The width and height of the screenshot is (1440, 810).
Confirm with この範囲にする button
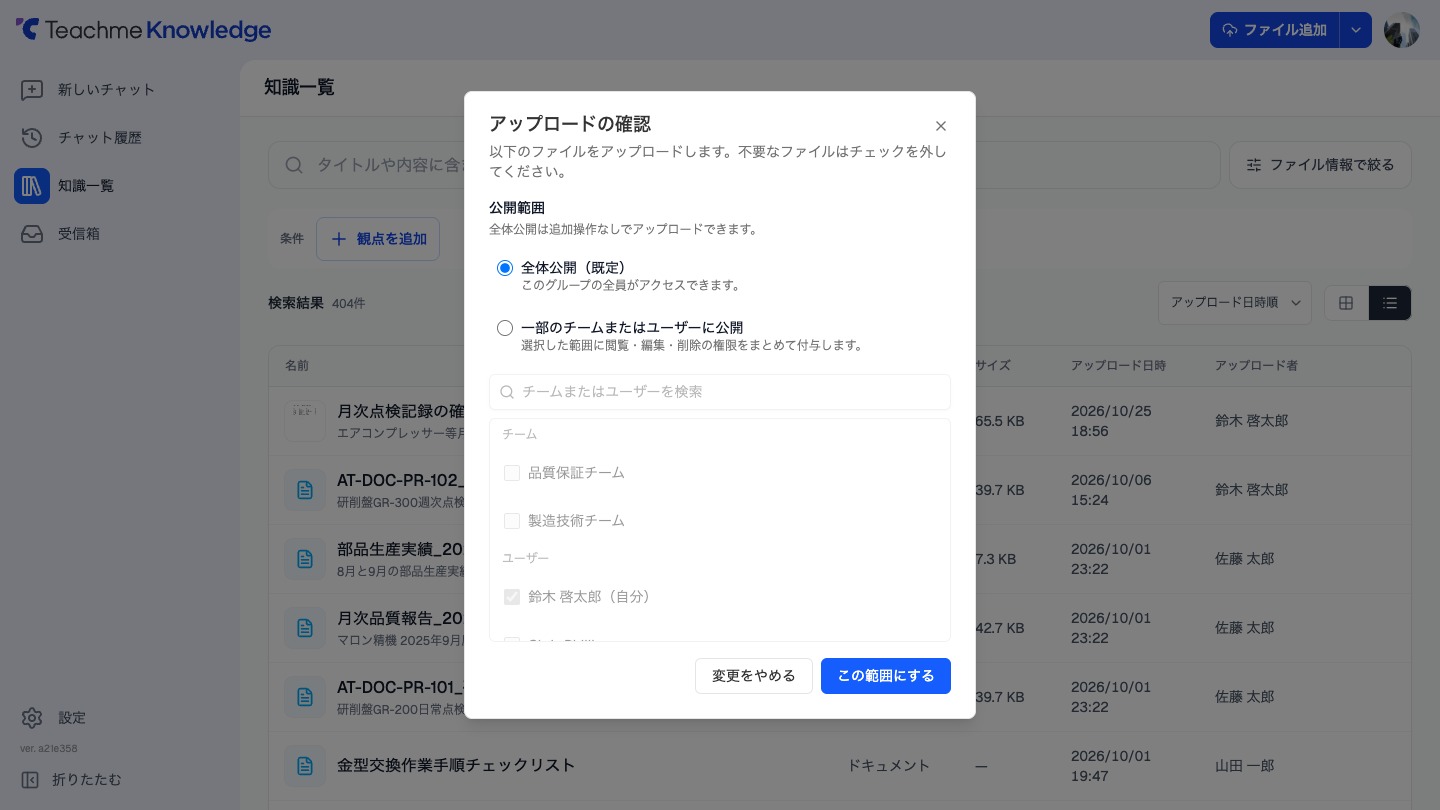886,676
